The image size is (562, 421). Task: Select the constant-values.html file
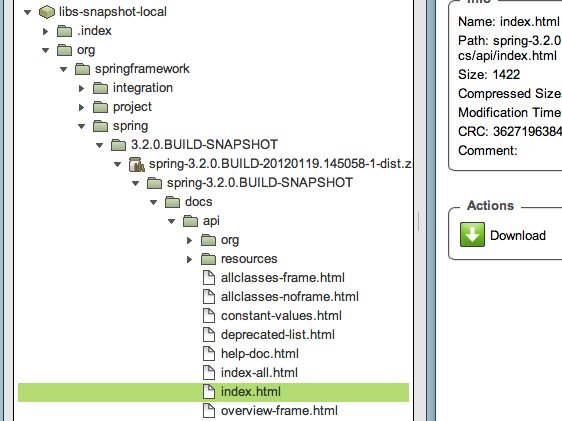[x=281, y=316]
